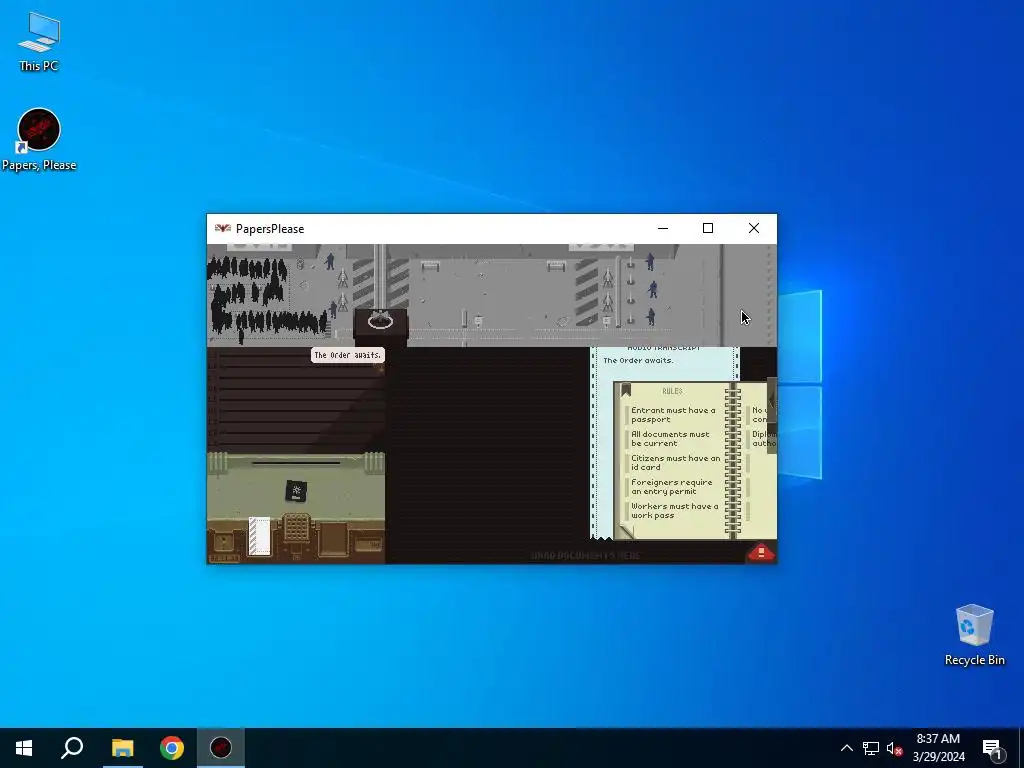Click the Papers Please taskbar button
Screen dimensions: 1024x768
tap(221, 748)
